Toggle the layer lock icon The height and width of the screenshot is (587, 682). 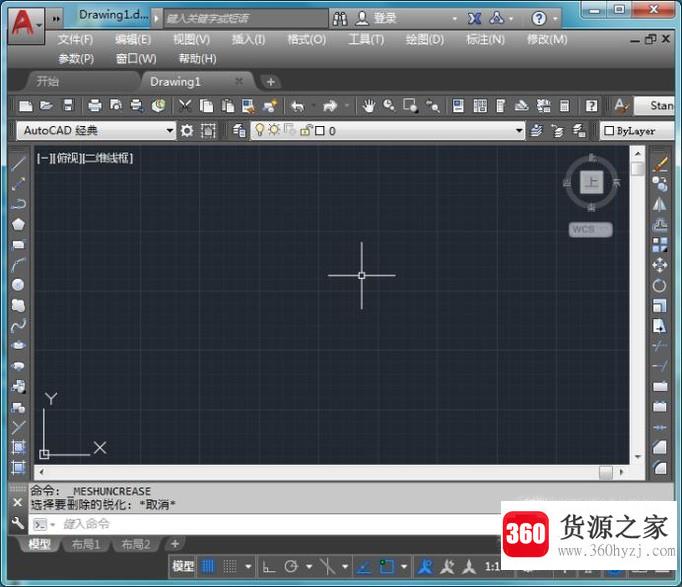click(306, 130)
